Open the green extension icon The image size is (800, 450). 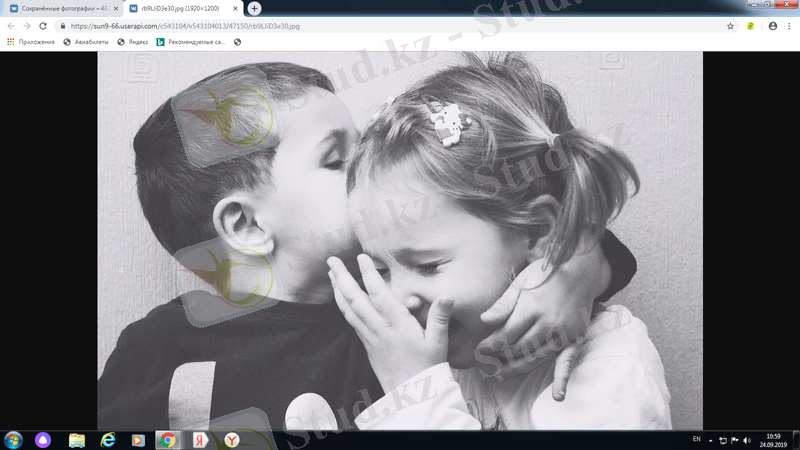[751, 26]
